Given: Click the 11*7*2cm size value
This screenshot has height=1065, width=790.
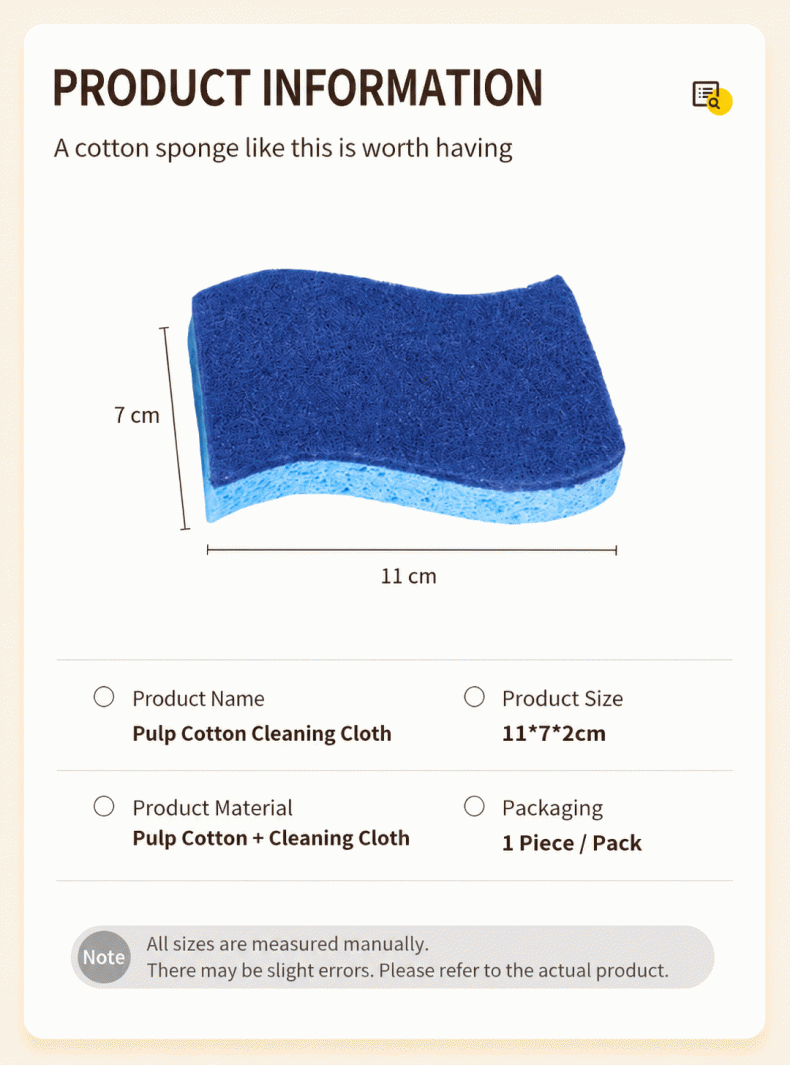Looking at the screenshot, I should [554, 734].
